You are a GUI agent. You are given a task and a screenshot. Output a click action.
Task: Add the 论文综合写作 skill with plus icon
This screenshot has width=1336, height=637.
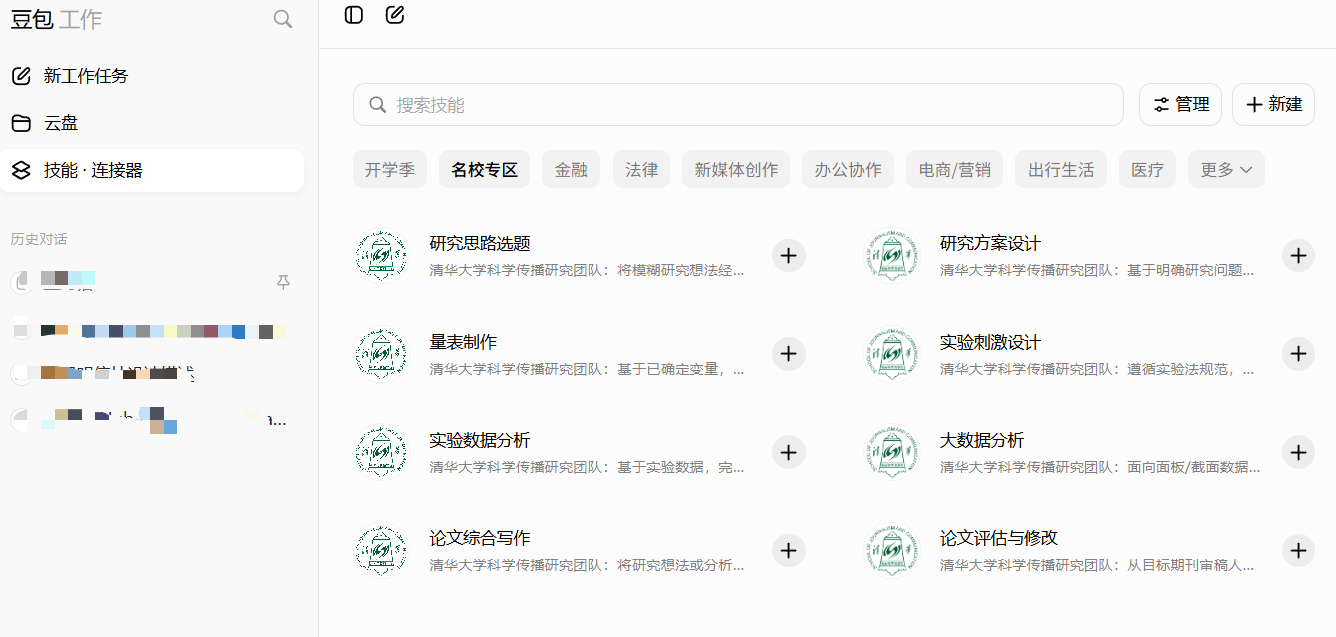[789, 550]
